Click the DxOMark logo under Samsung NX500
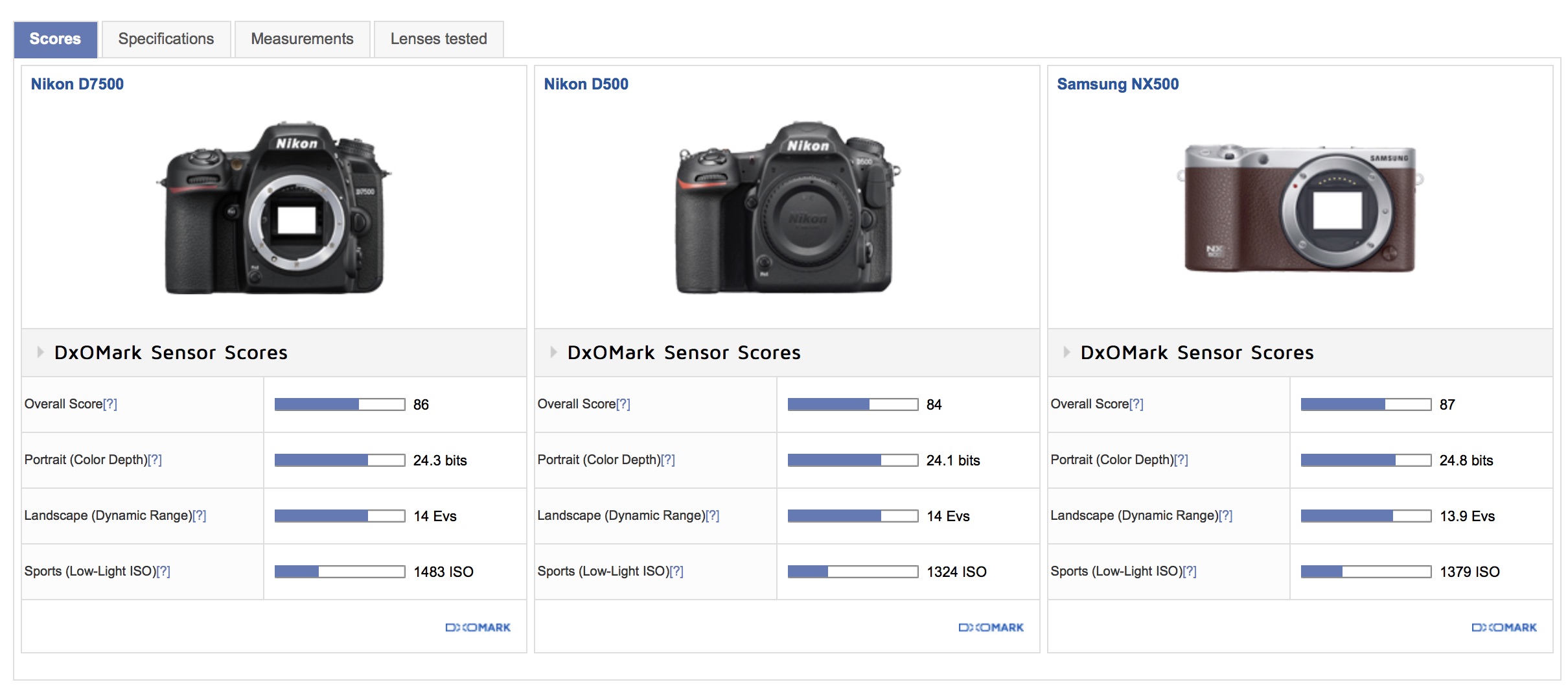The height and width of the screenshot is (691, 1568). coord(1505,627)
